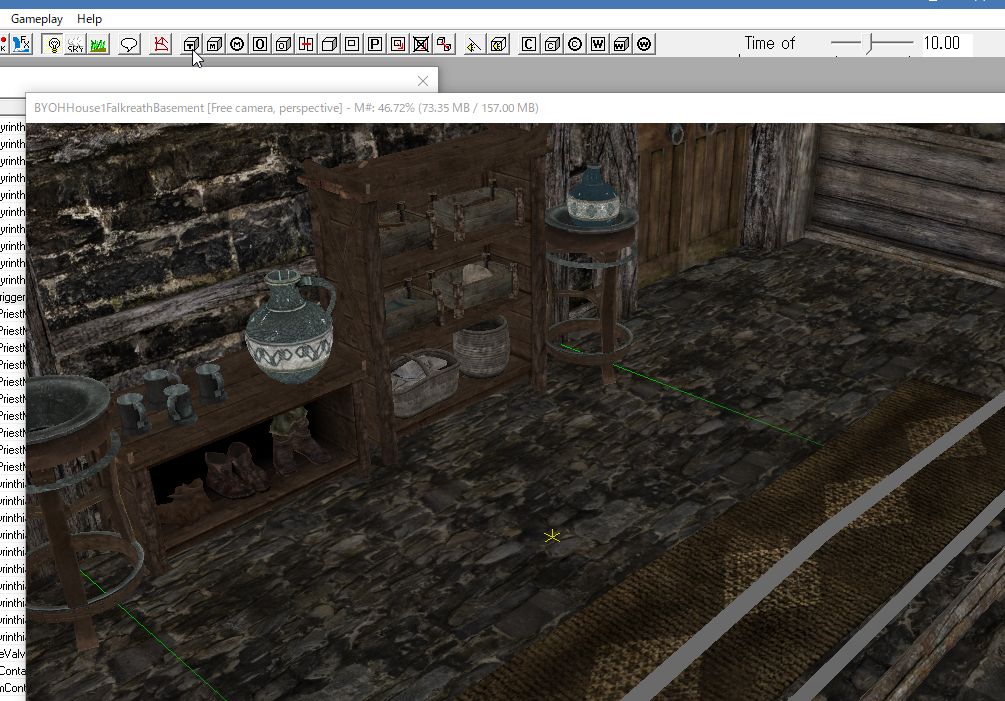Open the red navmesh editing tool

(161, 44)
